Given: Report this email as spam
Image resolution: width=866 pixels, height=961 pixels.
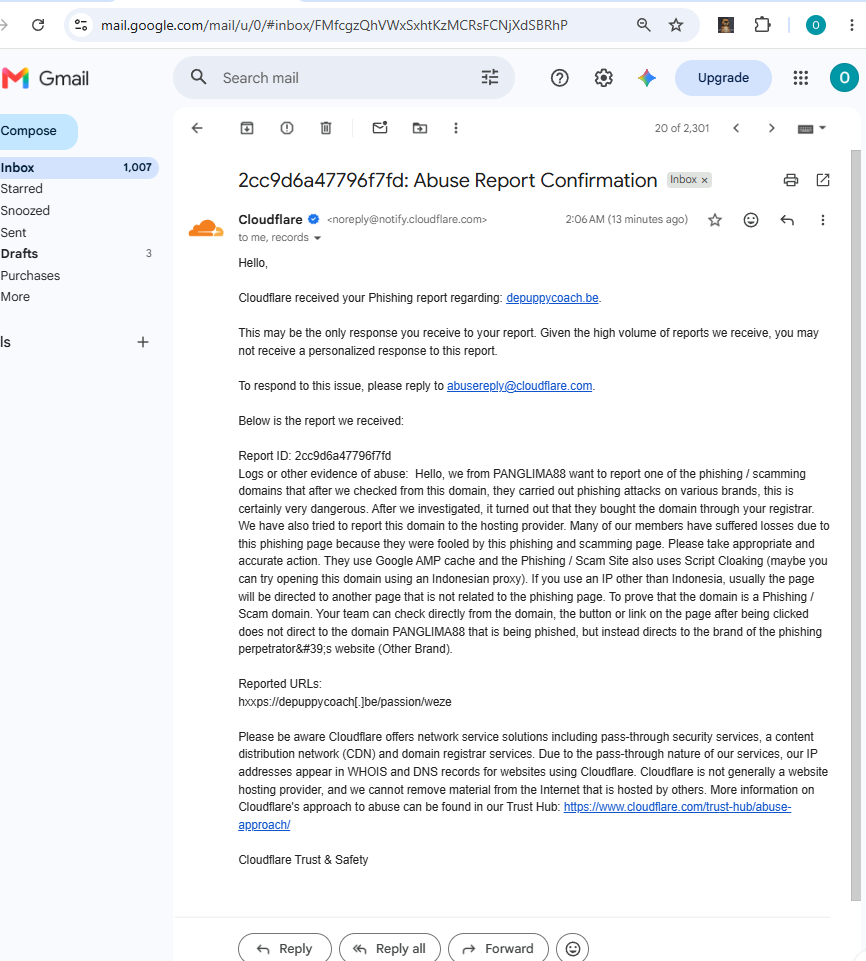Looking at the screenshot, I should click(x=287, y=128).
